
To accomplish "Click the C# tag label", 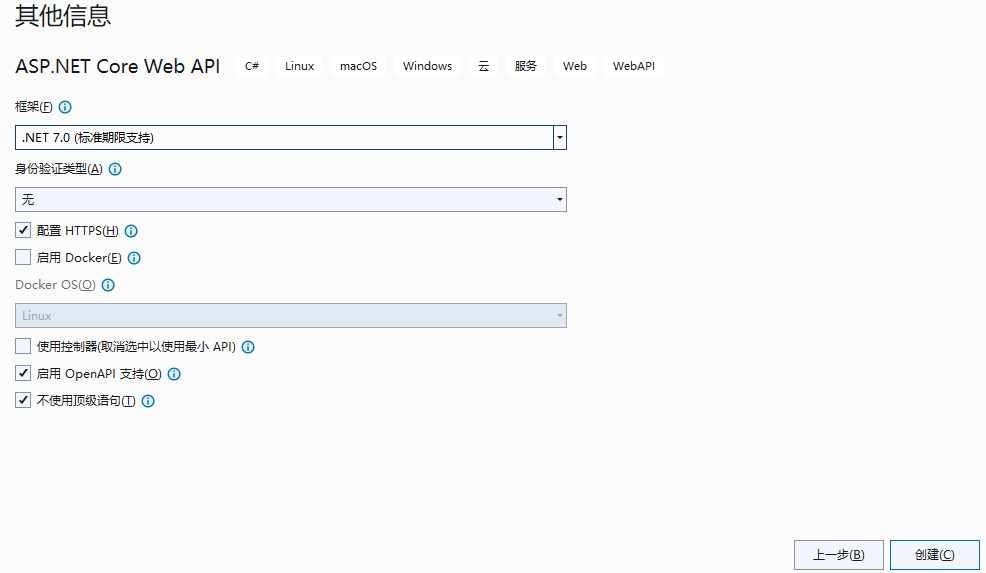I will 252,66.
